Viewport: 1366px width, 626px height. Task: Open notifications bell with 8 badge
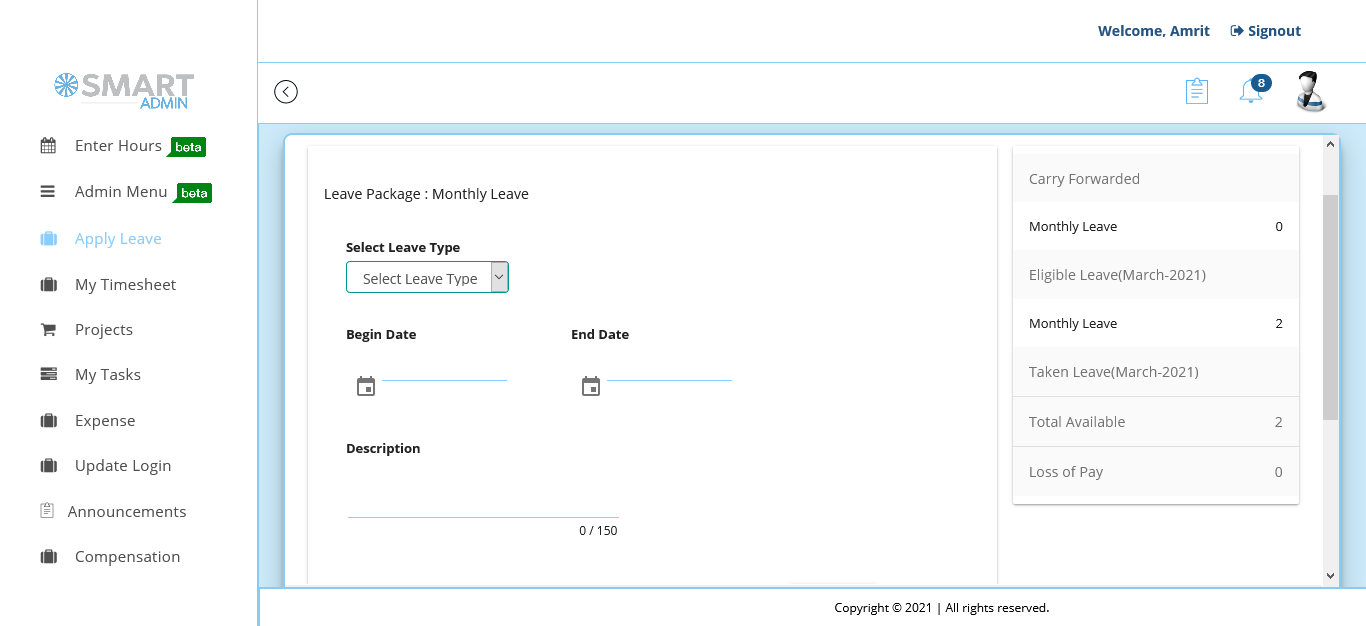click(1250, 91)
